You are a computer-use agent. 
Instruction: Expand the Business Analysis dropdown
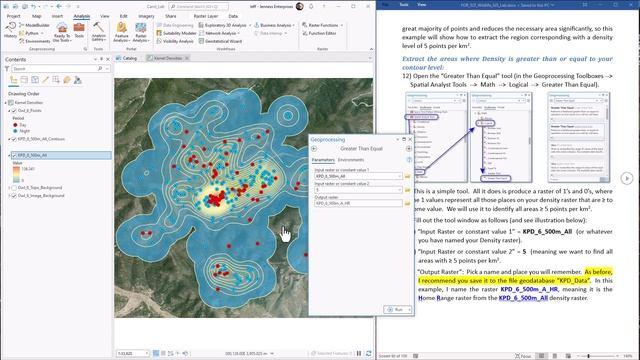tap(293, 25)
